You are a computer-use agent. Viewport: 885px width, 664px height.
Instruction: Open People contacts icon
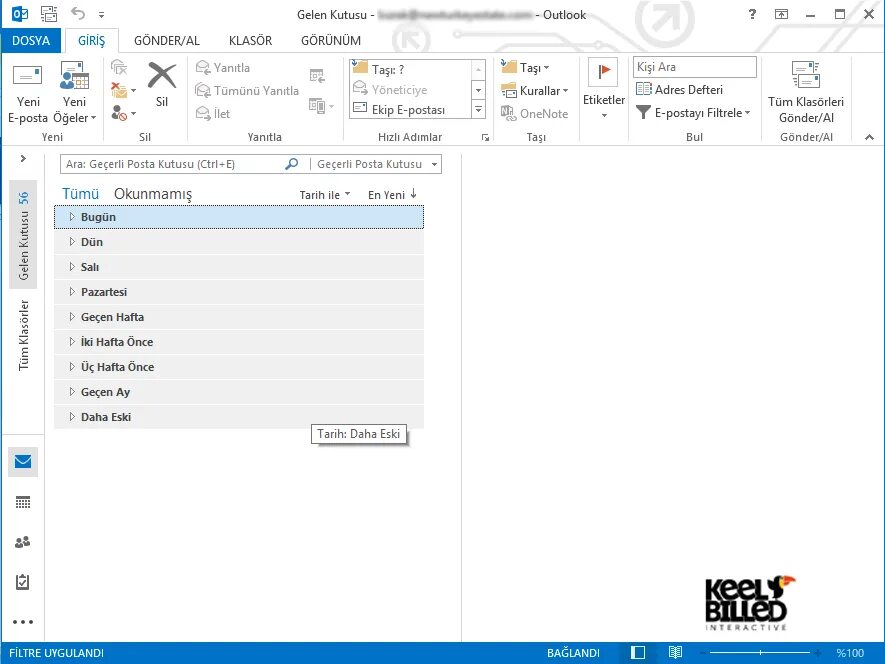23,542
